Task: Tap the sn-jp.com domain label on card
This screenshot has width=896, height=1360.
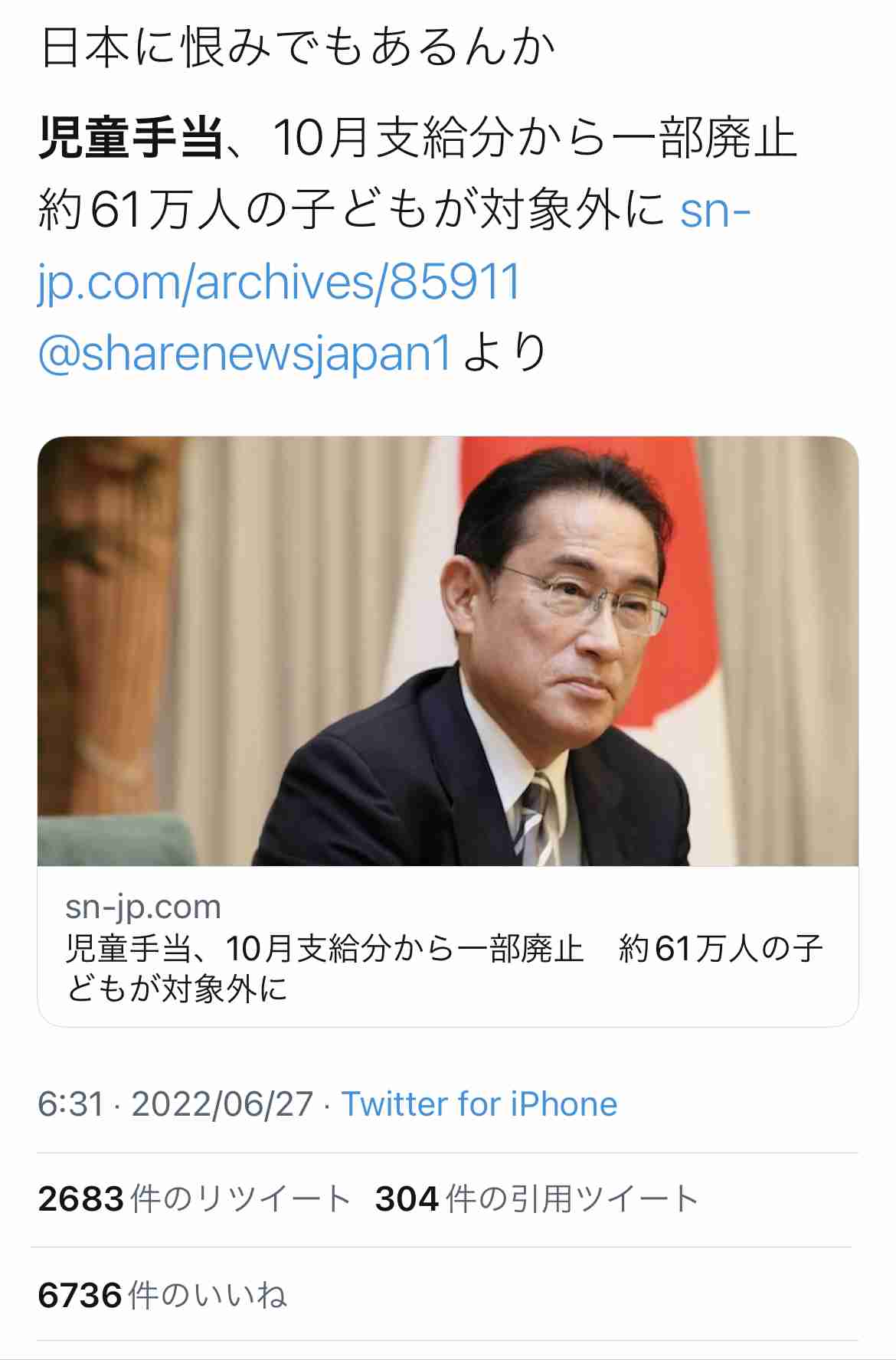Action: click(143, 907)
